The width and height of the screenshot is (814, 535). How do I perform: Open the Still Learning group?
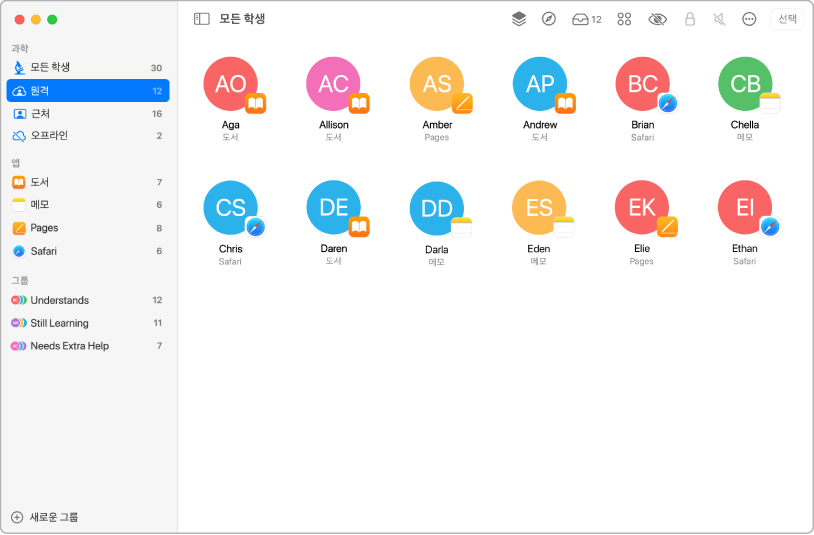coord(88,323)
